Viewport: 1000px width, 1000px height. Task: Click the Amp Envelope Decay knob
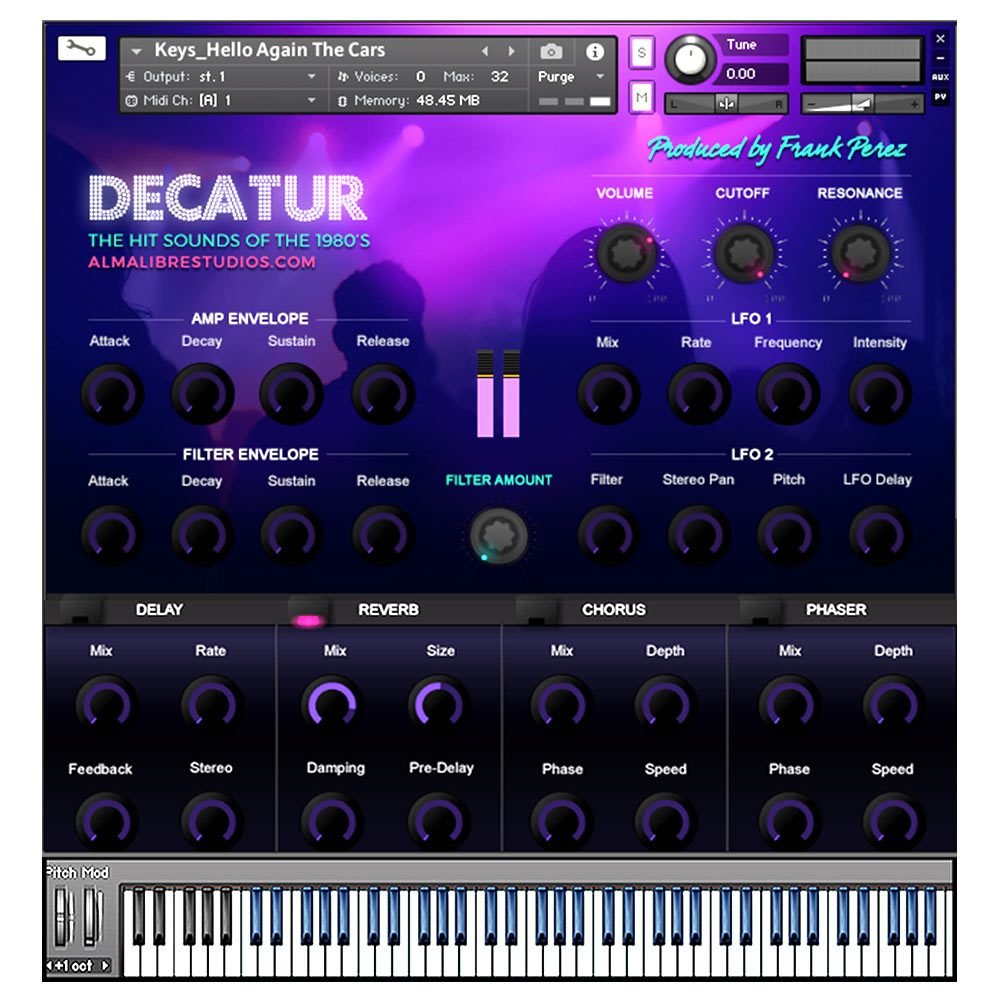click(x=202, y=393)
